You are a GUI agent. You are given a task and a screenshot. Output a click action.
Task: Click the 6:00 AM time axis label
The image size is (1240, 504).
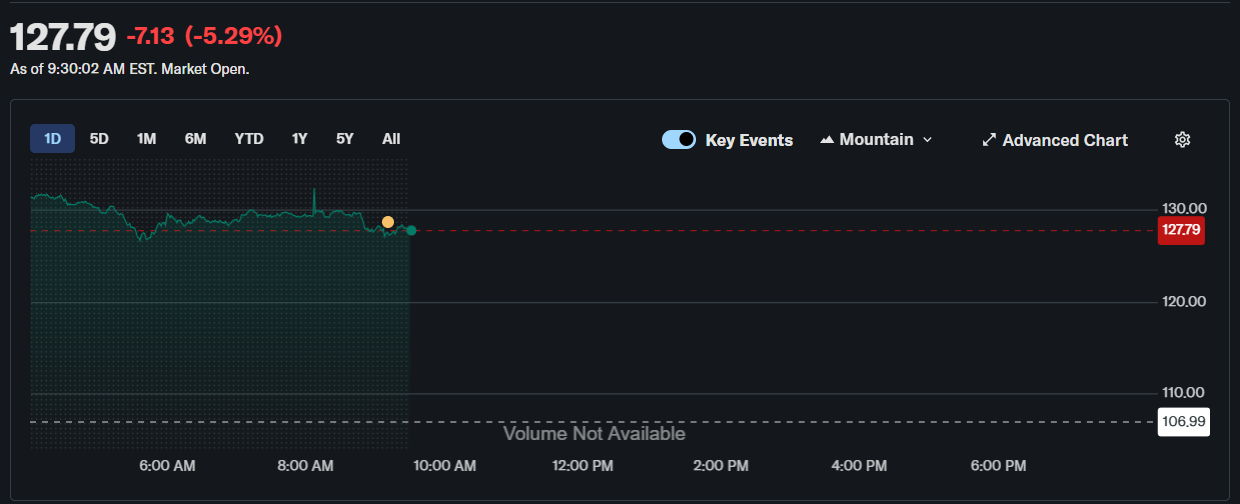[x=167, y=466]
